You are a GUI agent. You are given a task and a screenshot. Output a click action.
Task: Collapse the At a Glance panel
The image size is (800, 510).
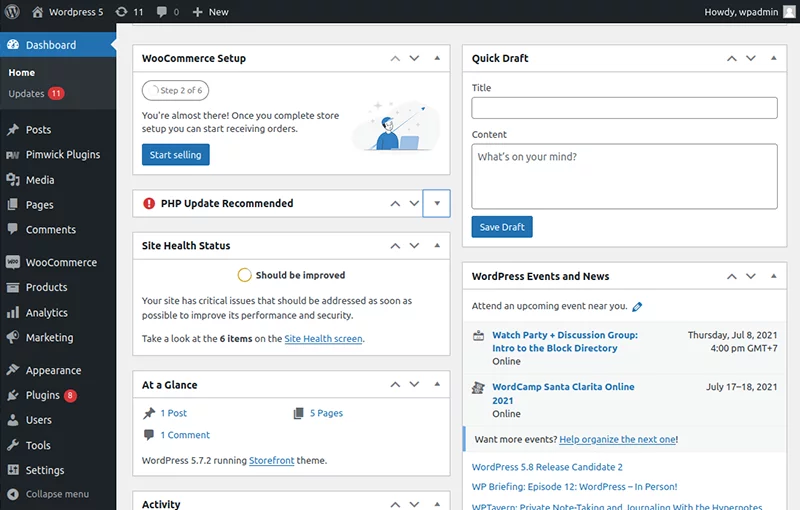[437, 384]
